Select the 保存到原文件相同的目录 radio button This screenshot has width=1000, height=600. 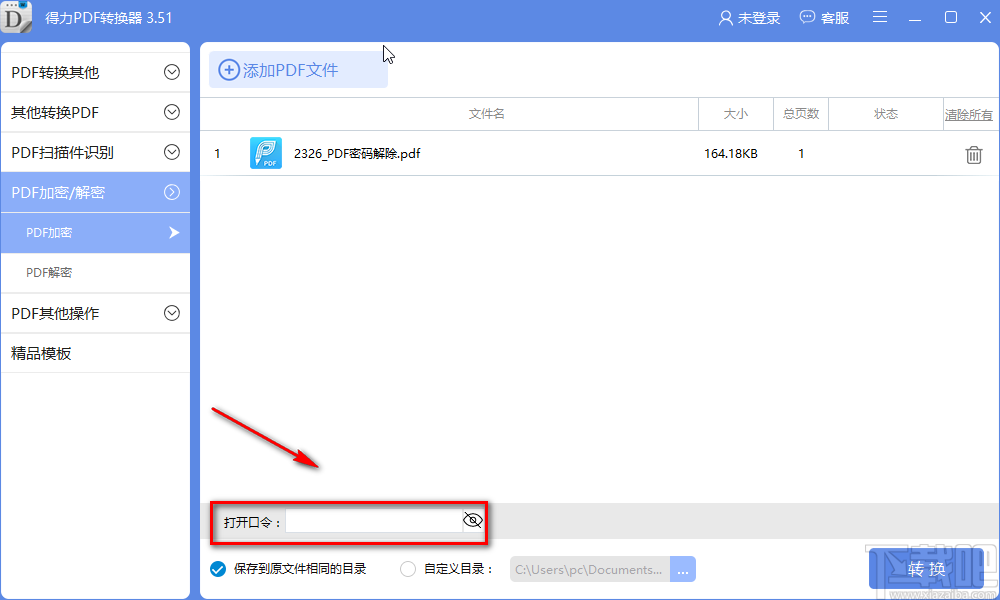coord(217,568)
